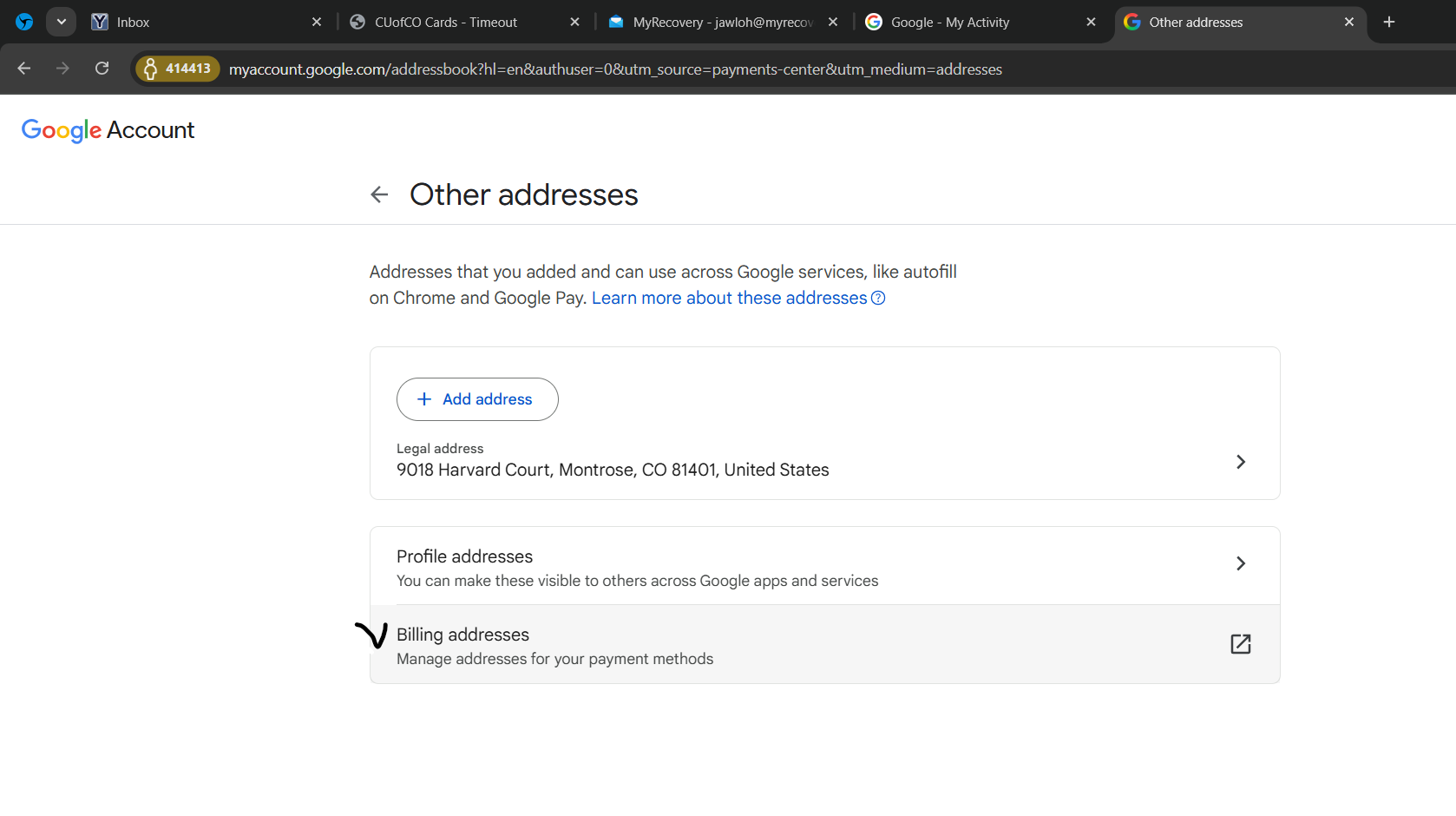Close the MyRecovery tab

(833, 23)
